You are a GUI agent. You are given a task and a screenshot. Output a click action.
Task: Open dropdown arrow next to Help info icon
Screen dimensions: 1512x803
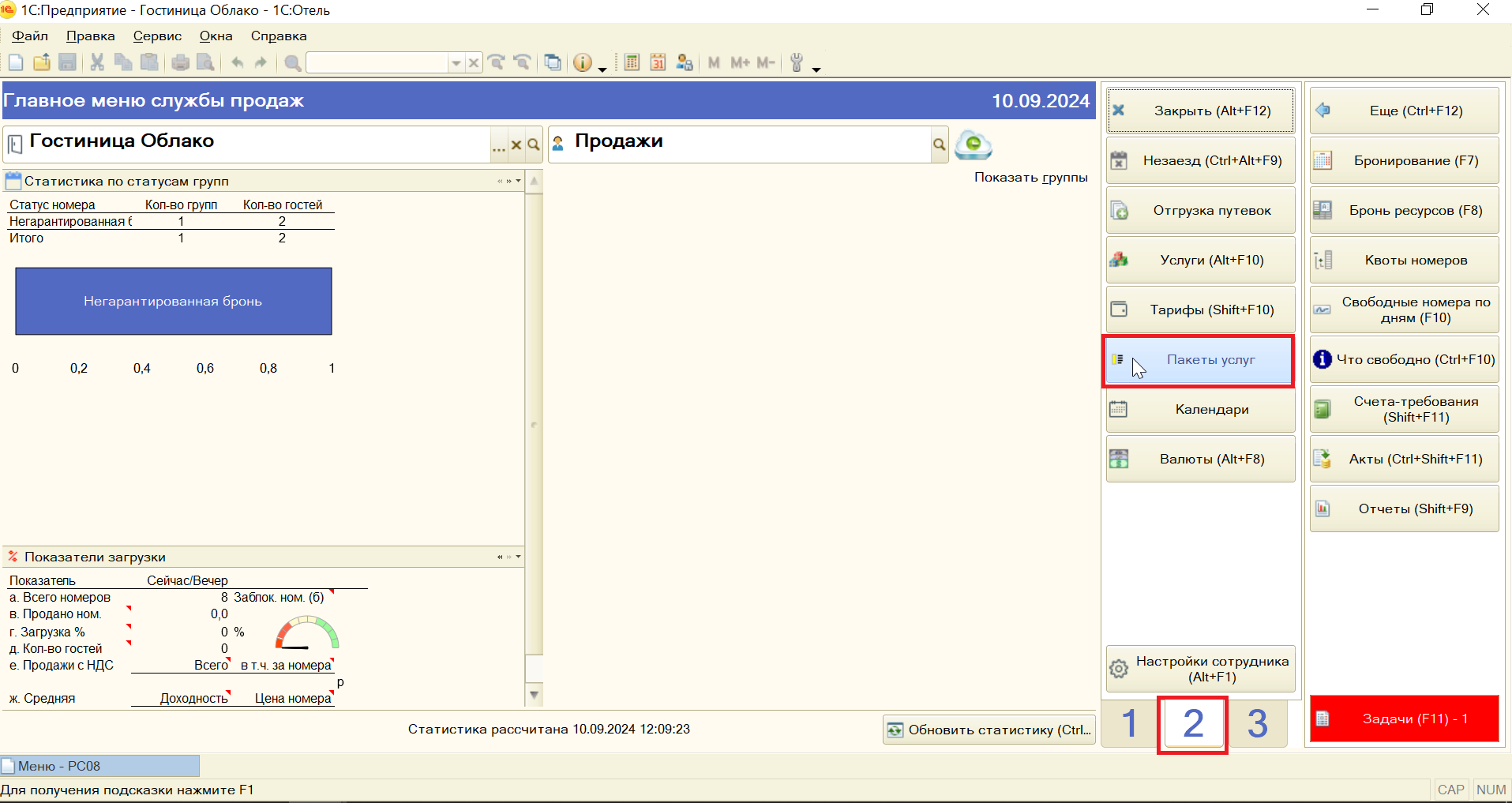coord(602,69)
